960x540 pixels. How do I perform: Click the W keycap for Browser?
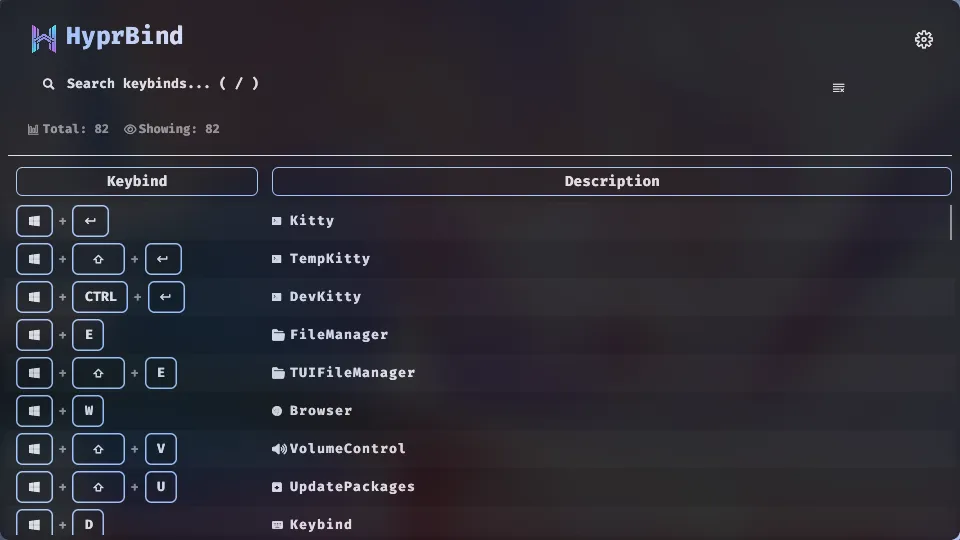(88, 411)
